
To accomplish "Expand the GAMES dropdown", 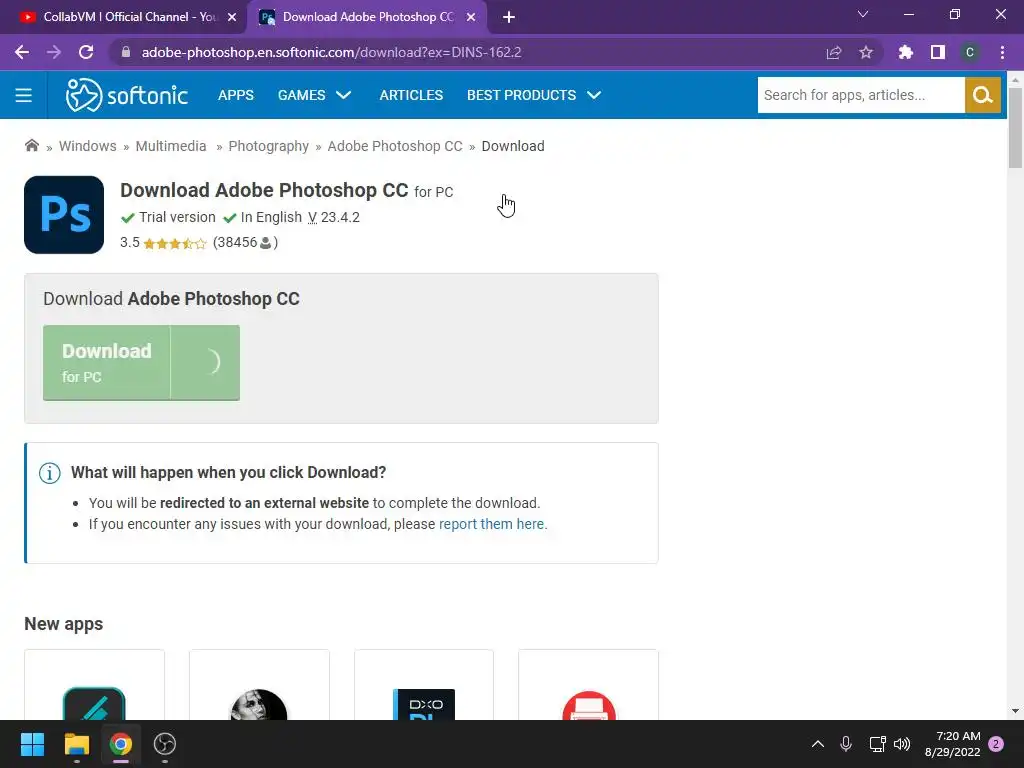I will 314,95.
